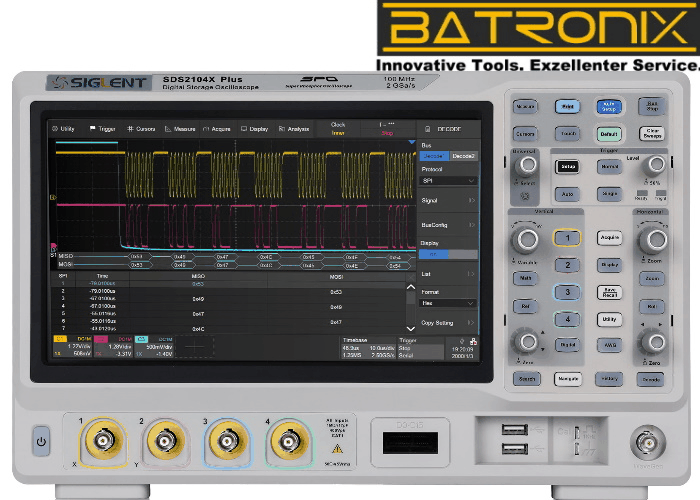Open the C1 channel info box
Screen dimensions: 700x500
coord(72,346)
